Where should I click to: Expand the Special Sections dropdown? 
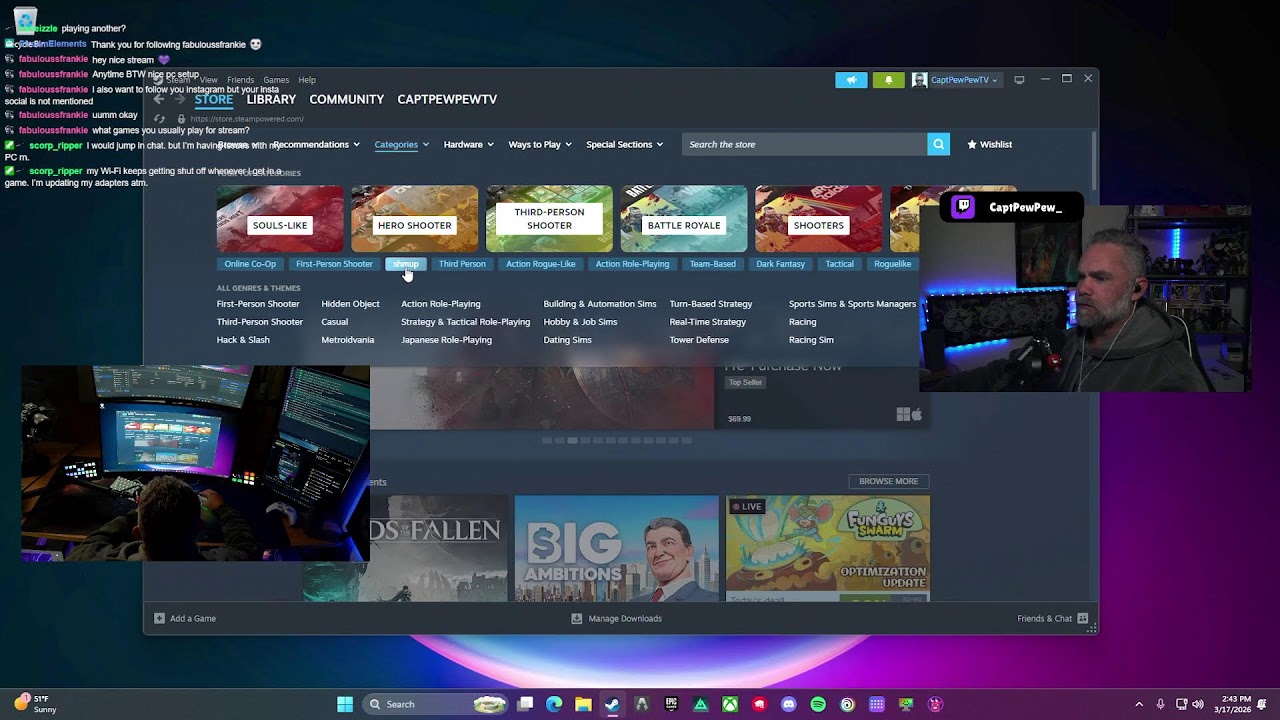[624, 144]
